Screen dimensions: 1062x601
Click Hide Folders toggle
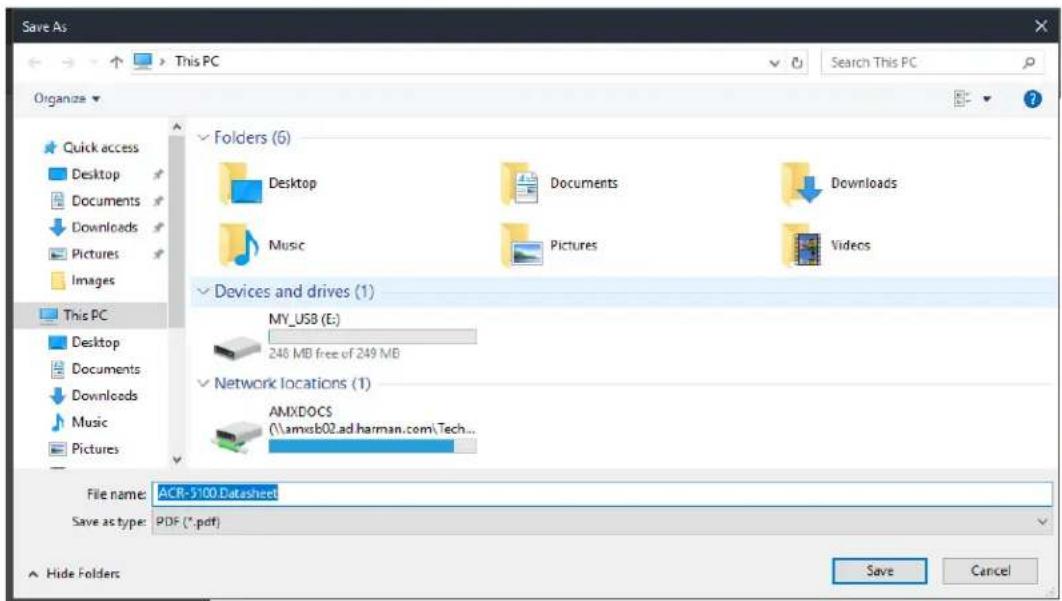tap(74, 574)
